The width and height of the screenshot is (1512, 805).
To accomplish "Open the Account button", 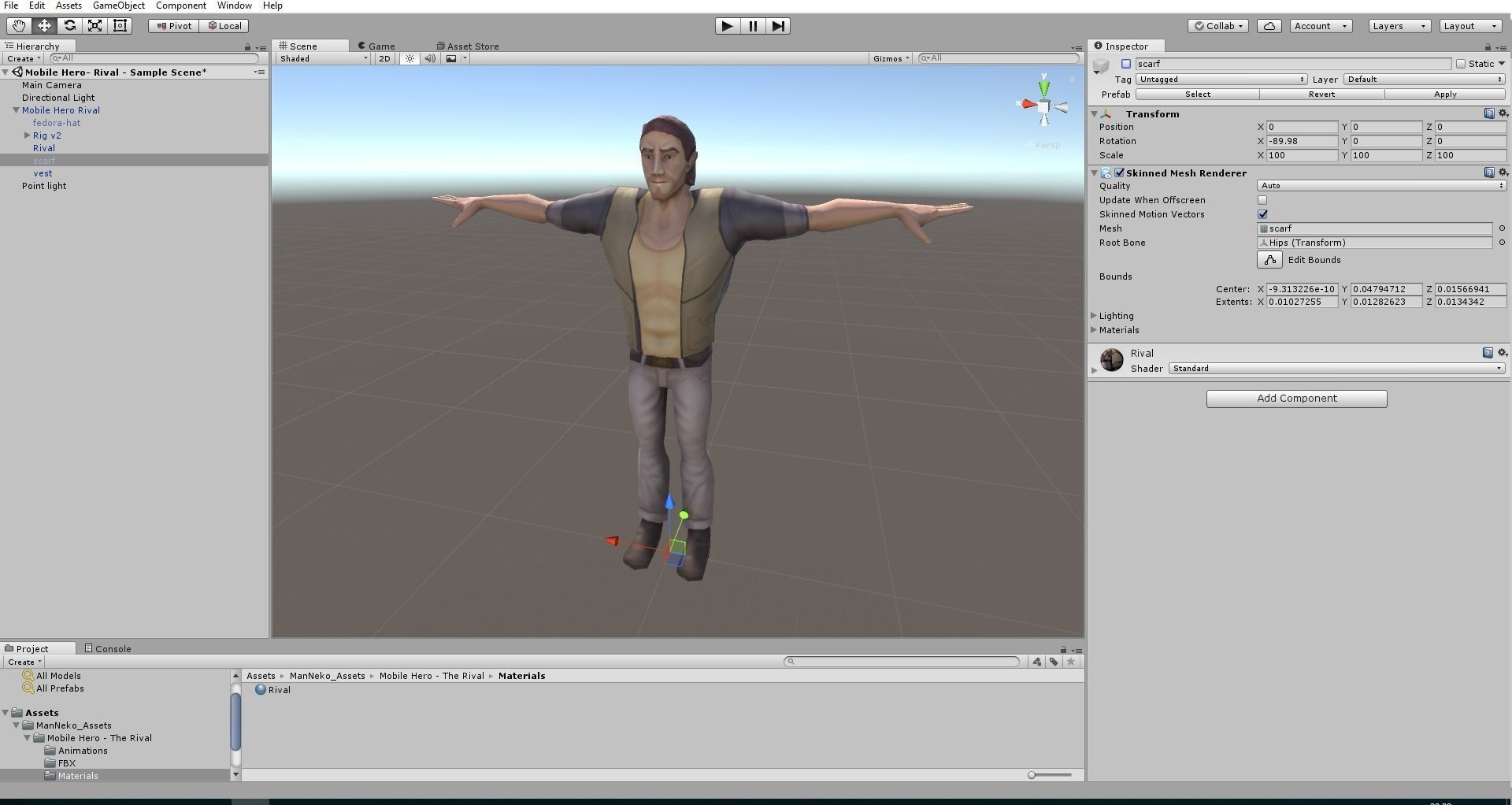I will click(1321, 26).
